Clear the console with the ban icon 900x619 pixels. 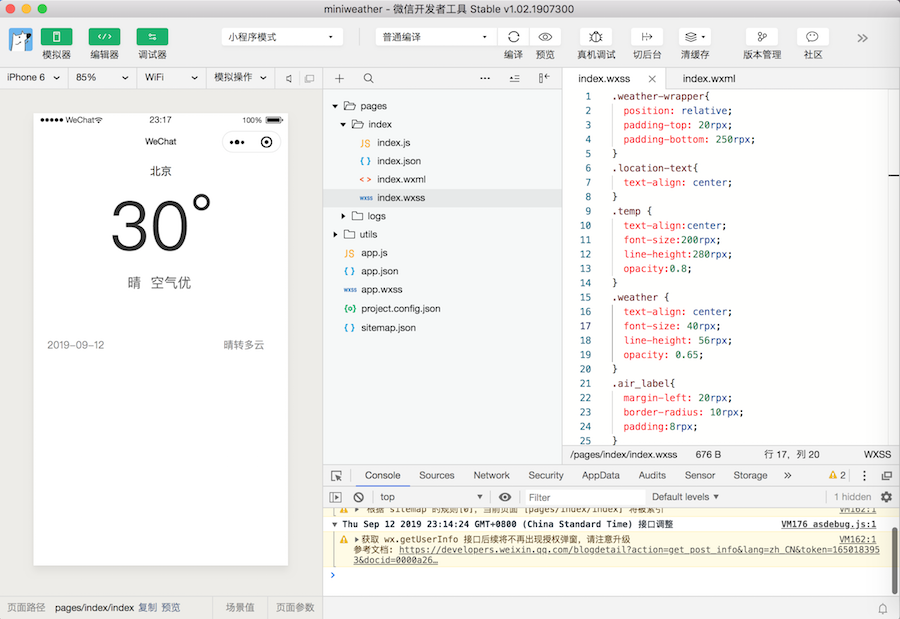coord(359,497)
